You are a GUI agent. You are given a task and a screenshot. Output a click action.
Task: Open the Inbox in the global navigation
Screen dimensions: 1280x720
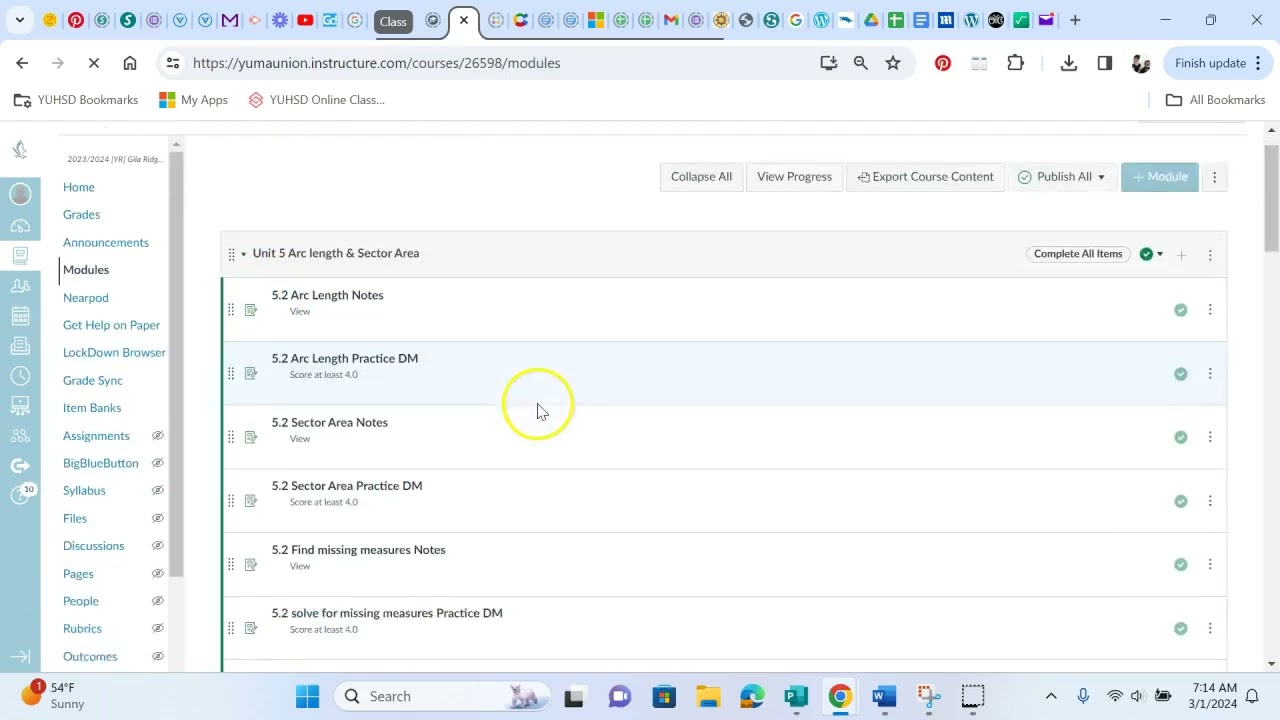click(20, 346)
